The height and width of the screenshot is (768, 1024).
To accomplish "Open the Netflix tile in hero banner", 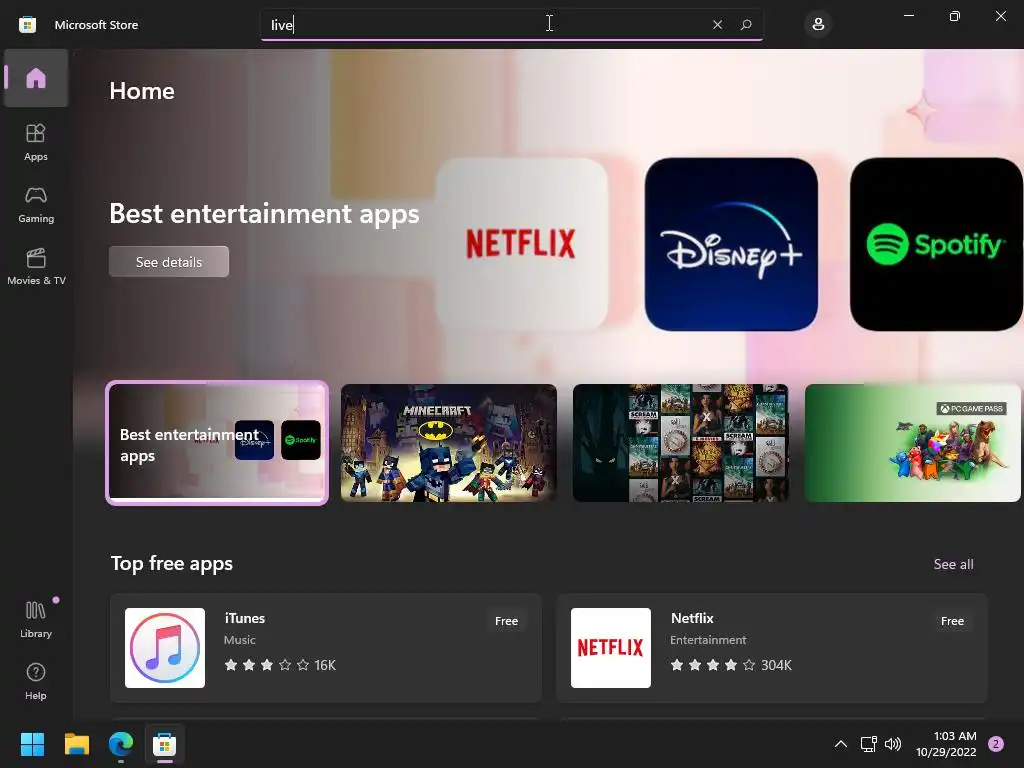I will pyautogui.click(x=521, y=244).
